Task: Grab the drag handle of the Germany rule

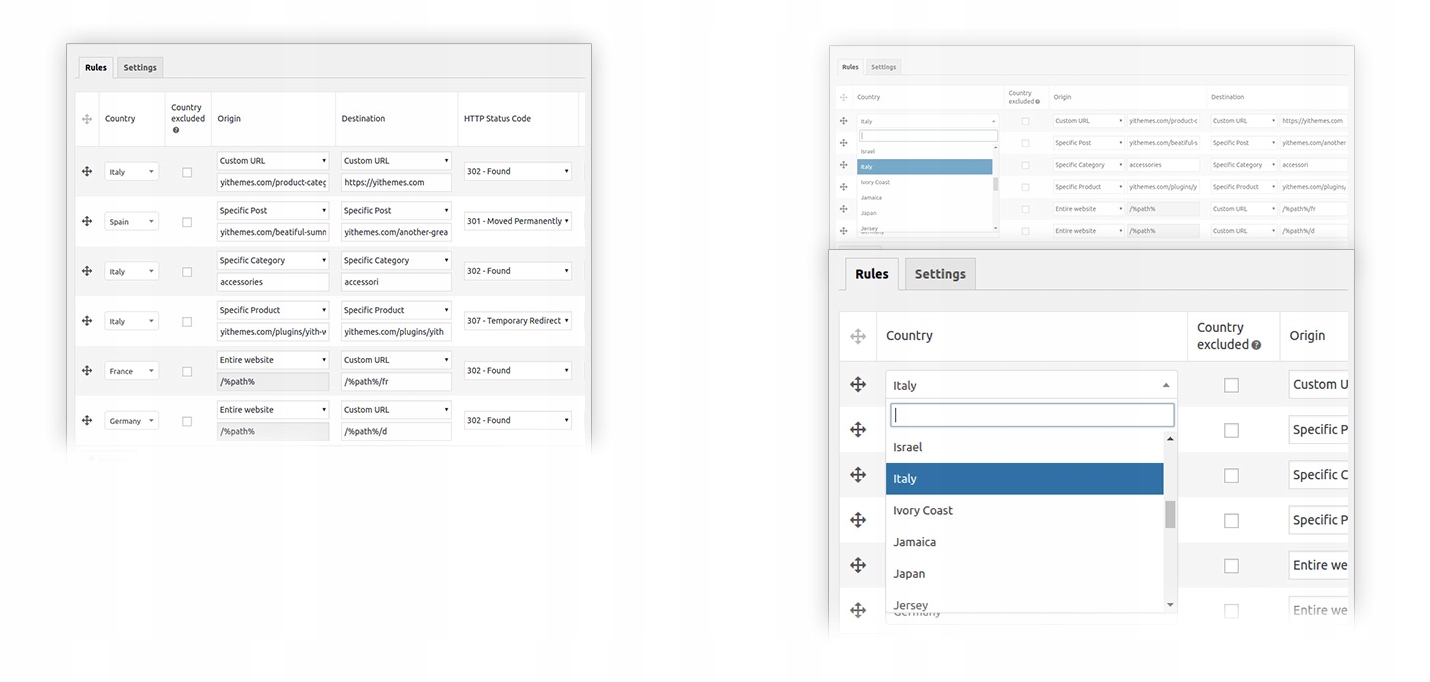Action: point(87,420)
